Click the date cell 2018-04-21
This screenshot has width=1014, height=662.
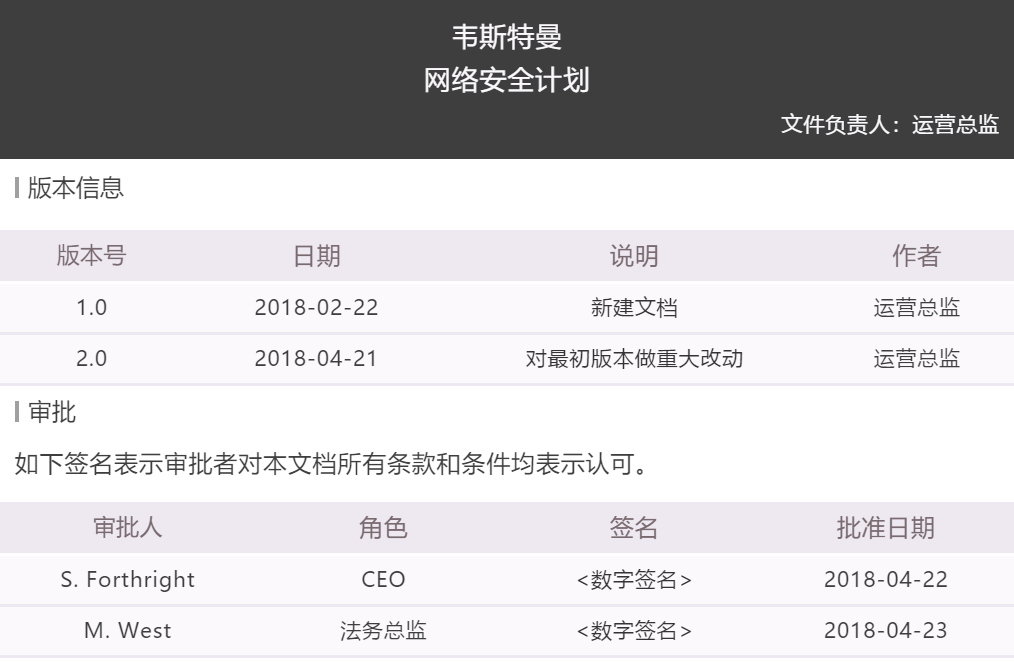point(316,360)
